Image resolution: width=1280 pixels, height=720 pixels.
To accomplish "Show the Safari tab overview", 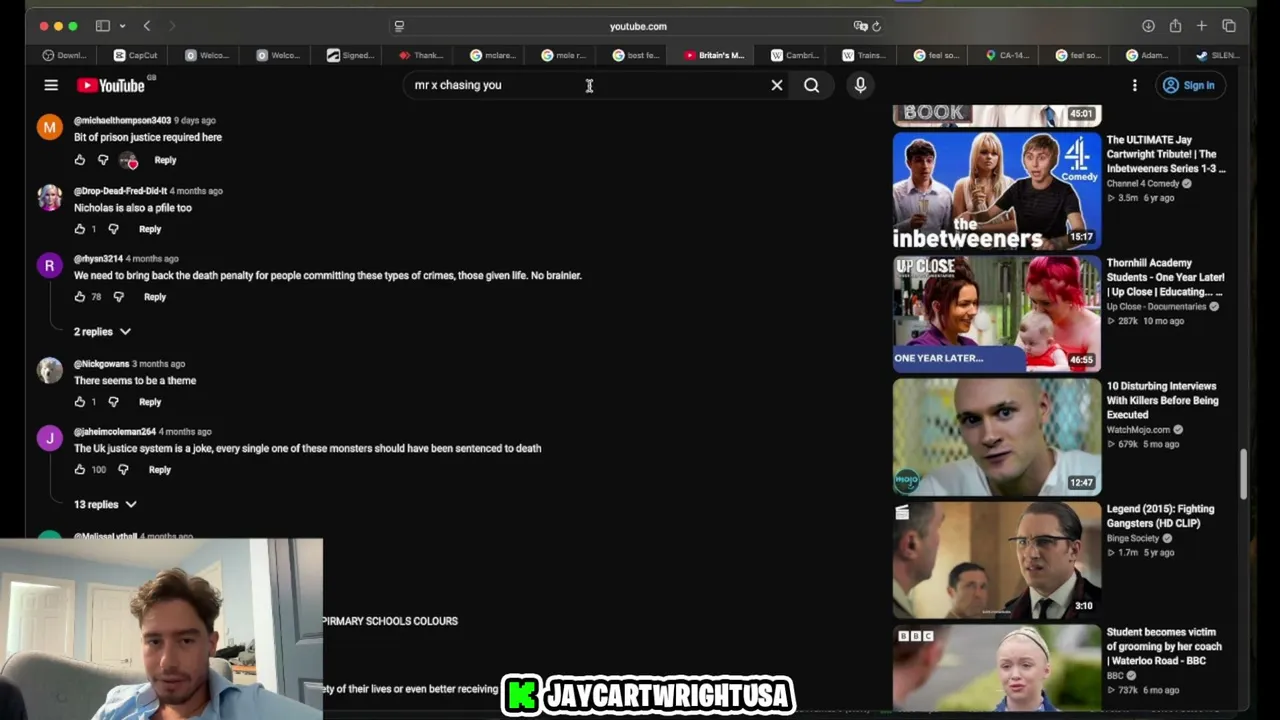I will pyautogui.click(x=1229, y=26).
